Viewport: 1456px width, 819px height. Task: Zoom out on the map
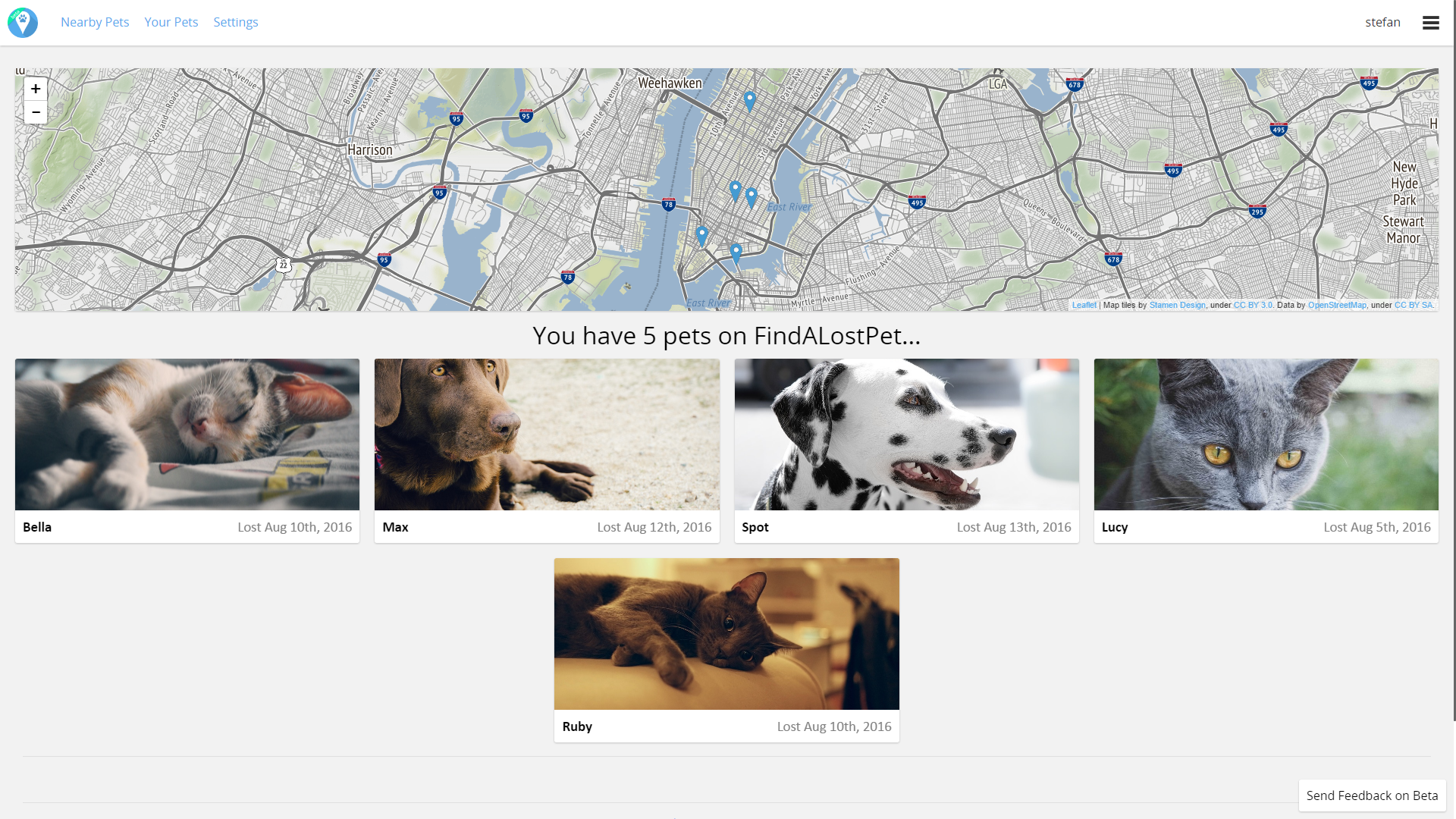[x=36, y=112]
